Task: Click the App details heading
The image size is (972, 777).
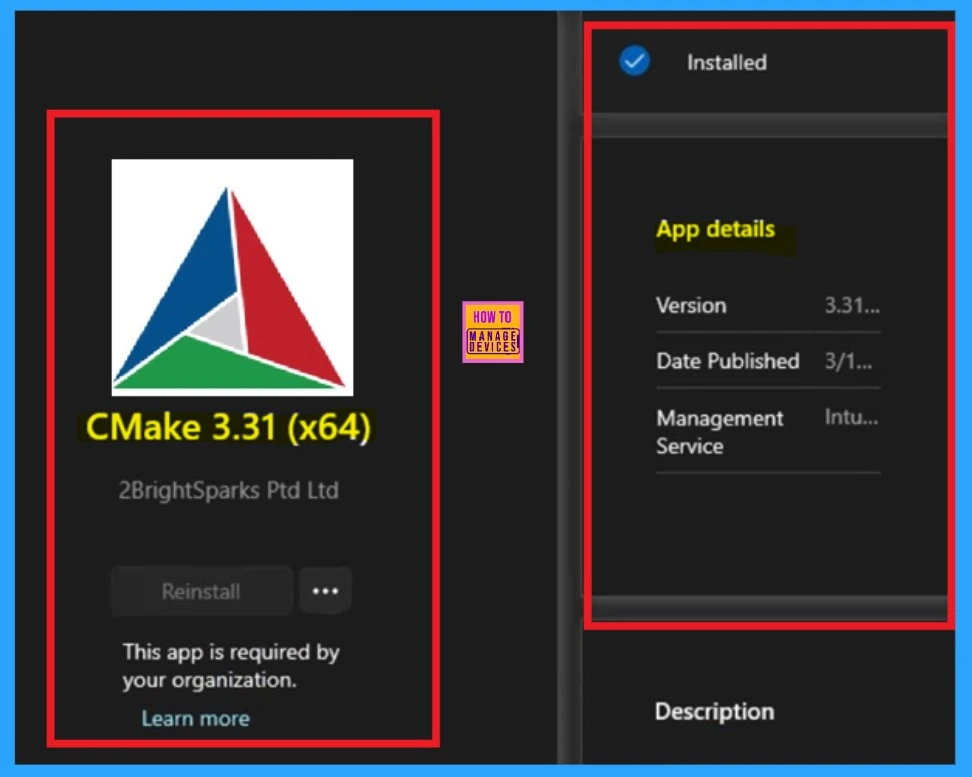Action: [715, 229]
